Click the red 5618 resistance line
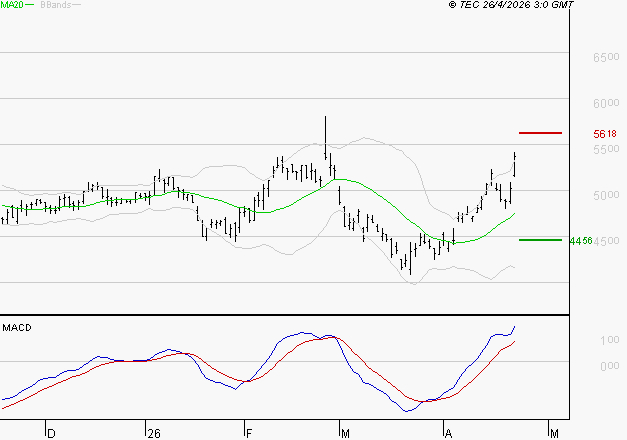Viewport: 627px width, 440px height. [540, 133]
